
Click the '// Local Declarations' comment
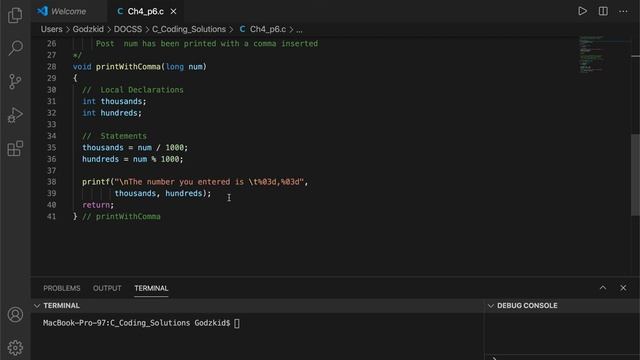coord(133,90)
